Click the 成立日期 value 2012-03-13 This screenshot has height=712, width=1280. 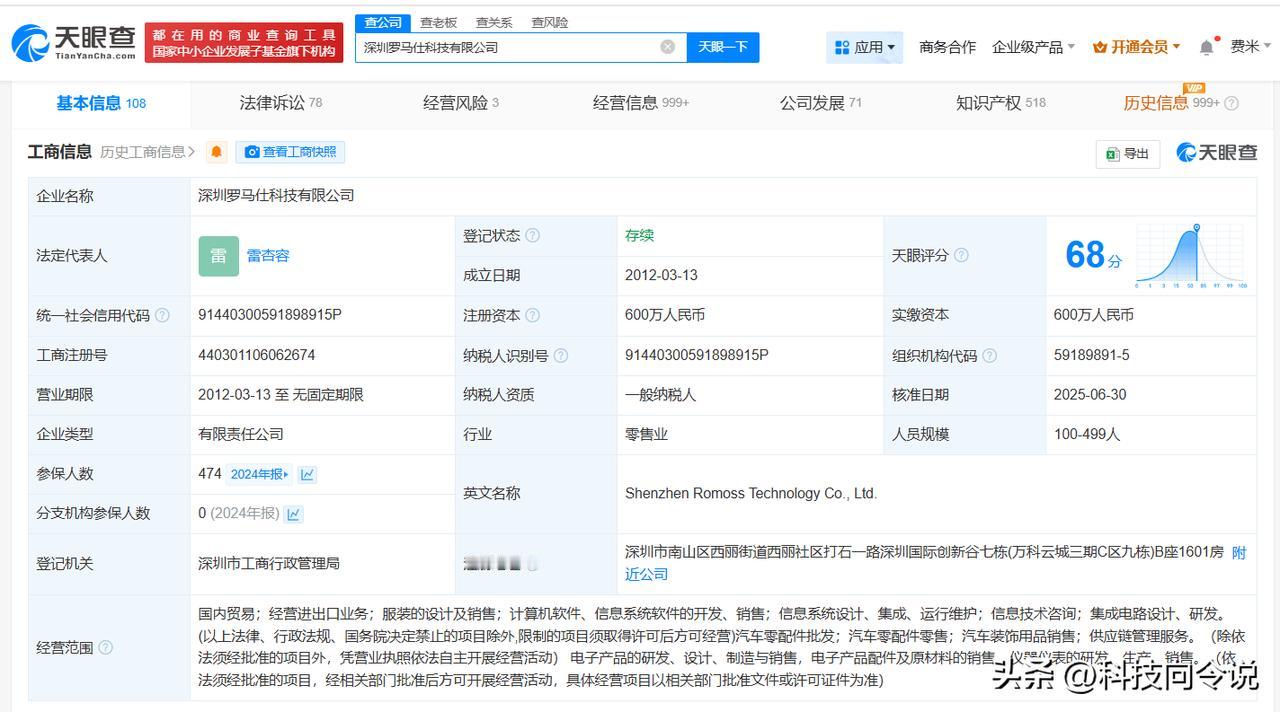point(661,275)
